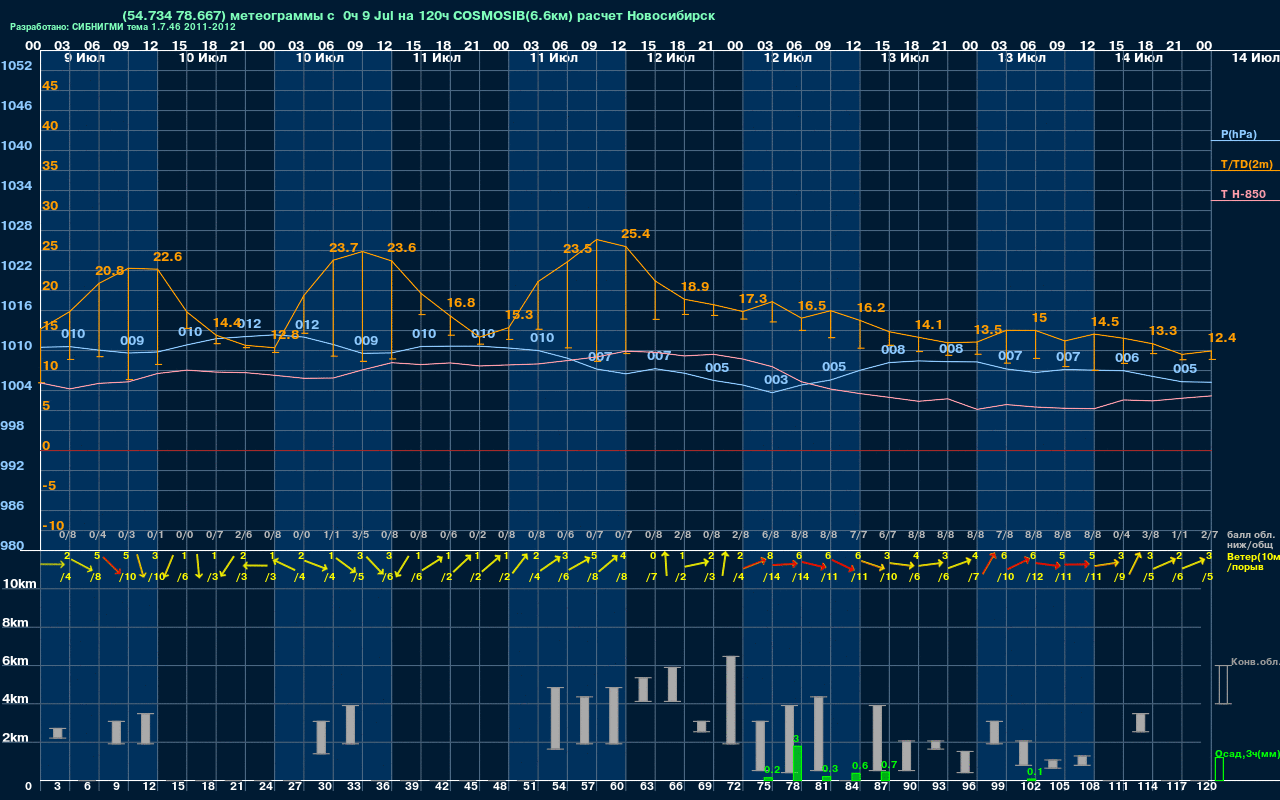The height and width of the screenshot is (800, 1280).
Task: Click the 1004 pressure axis label
Action: point(15,386)
